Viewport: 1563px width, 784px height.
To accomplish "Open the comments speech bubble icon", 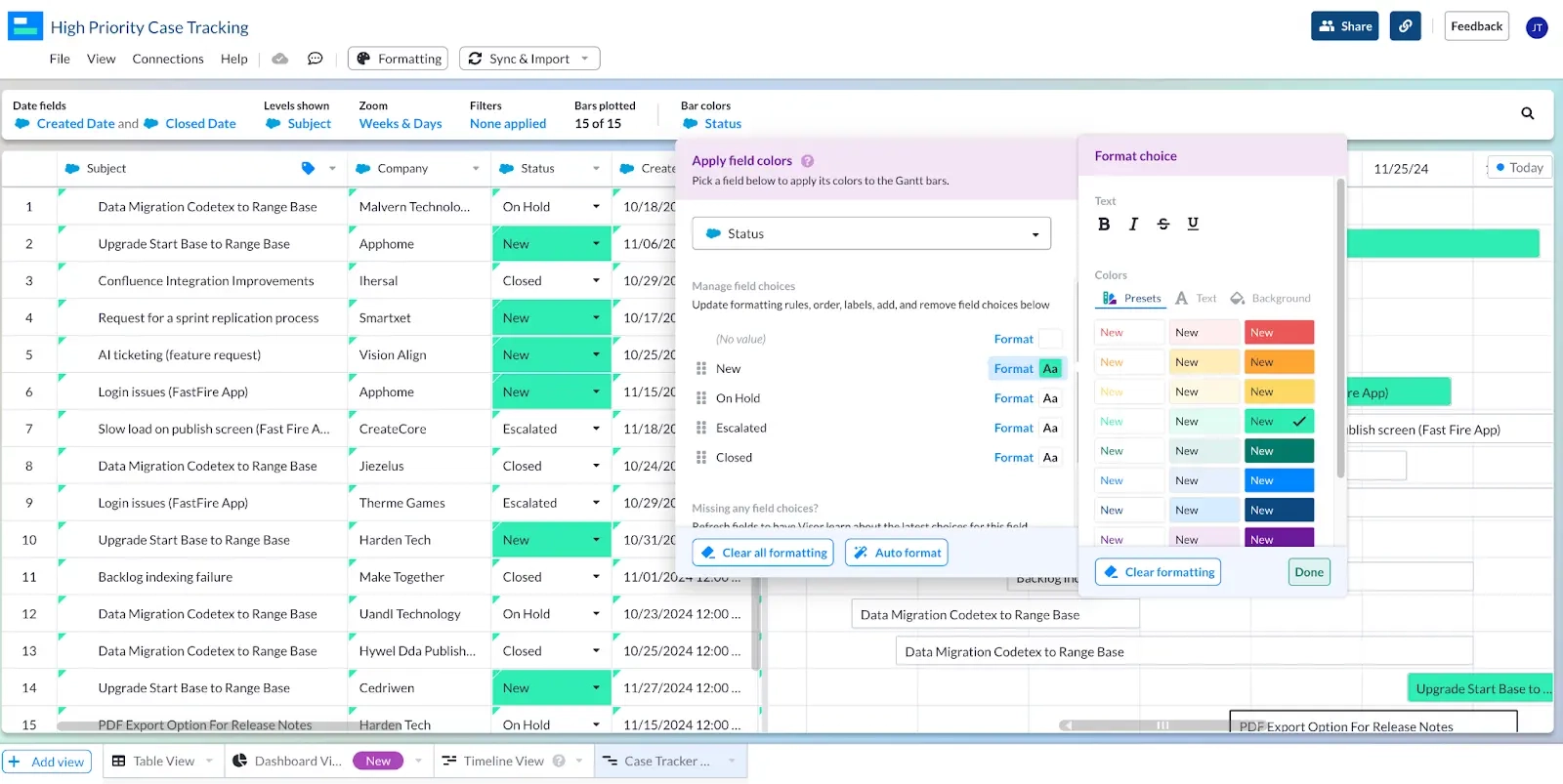I will [315, 59].
